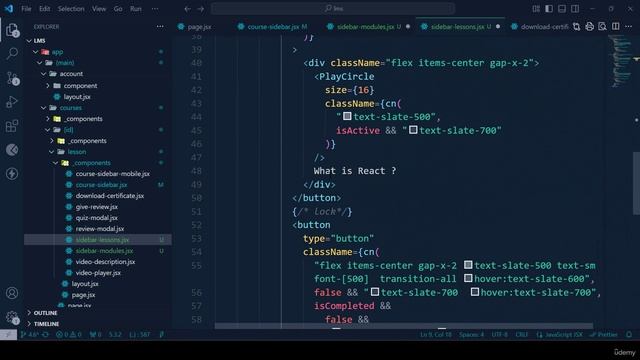Expand the TIMELINE section

46,324
